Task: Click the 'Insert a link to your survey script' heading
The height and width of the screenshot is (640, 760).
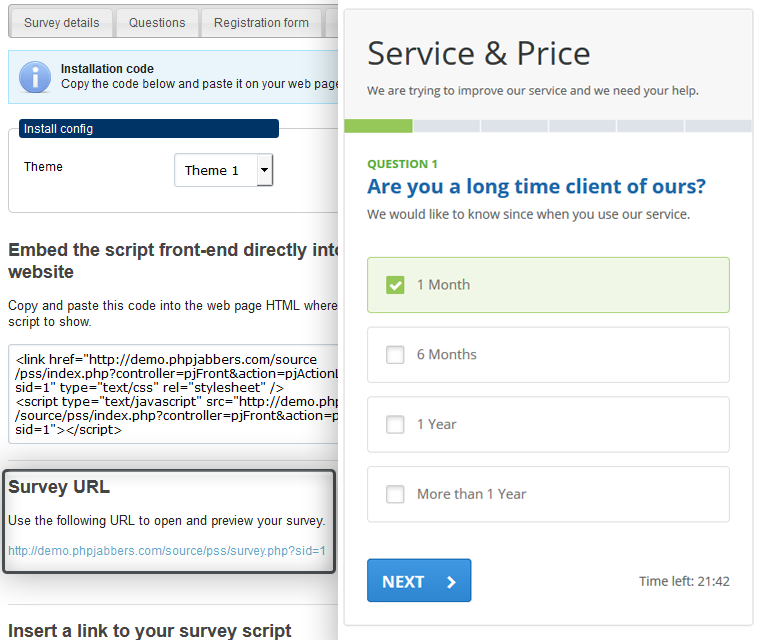Action: click(150, 630)
